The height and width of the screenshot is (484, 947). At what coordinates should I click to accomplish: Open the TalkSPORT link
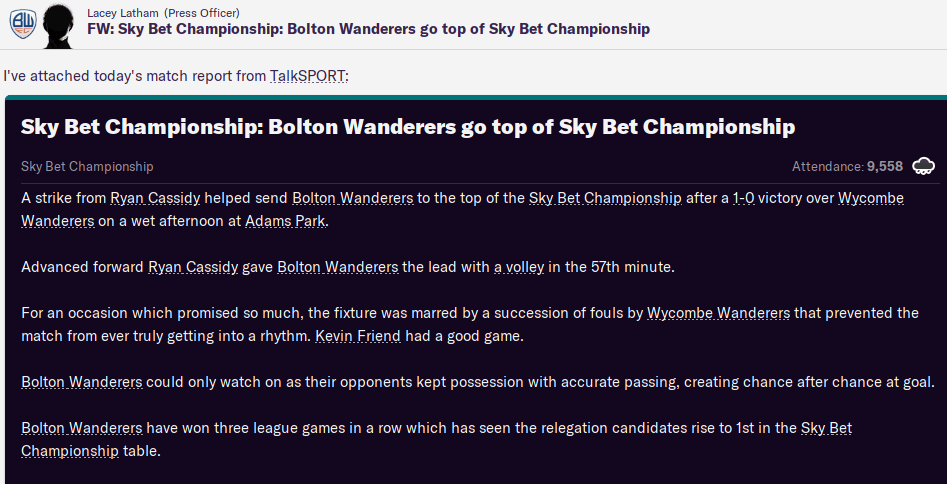[308, 76]
